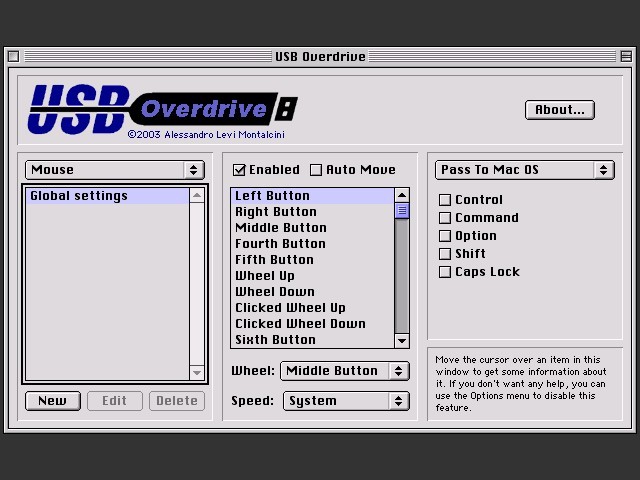
Task: Select Fifth Button in the list
Action: point(313,260)
